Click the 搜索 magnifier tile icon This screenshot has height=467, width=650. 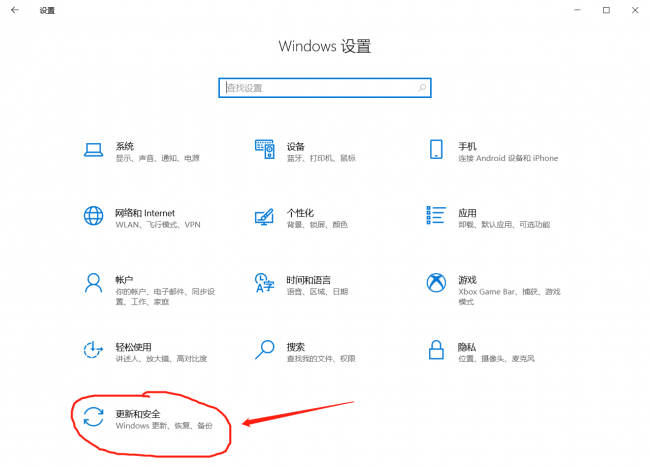pyautogui.click(x=264, y=350)
